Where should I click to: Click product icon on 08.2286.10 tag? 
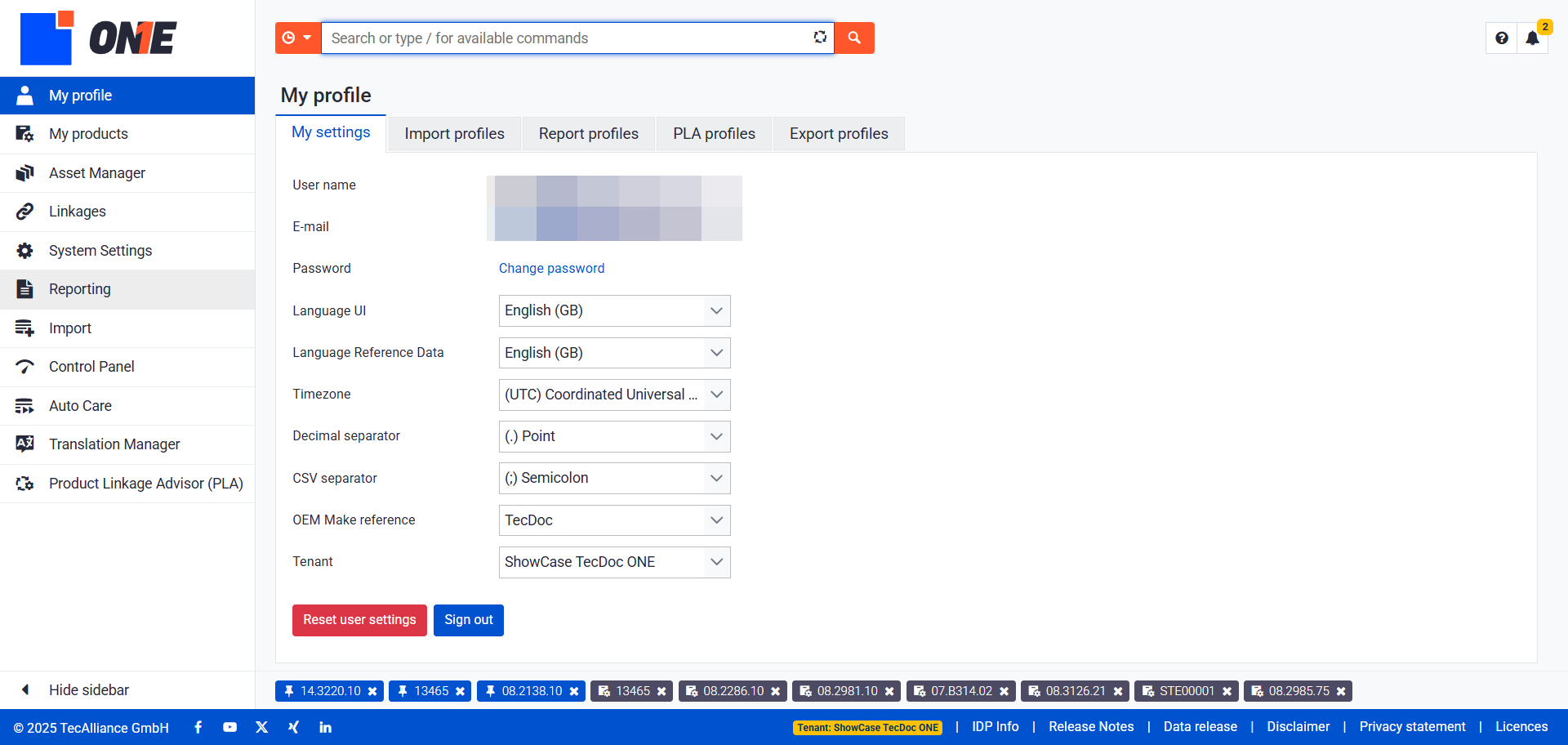tap(692, 691)
